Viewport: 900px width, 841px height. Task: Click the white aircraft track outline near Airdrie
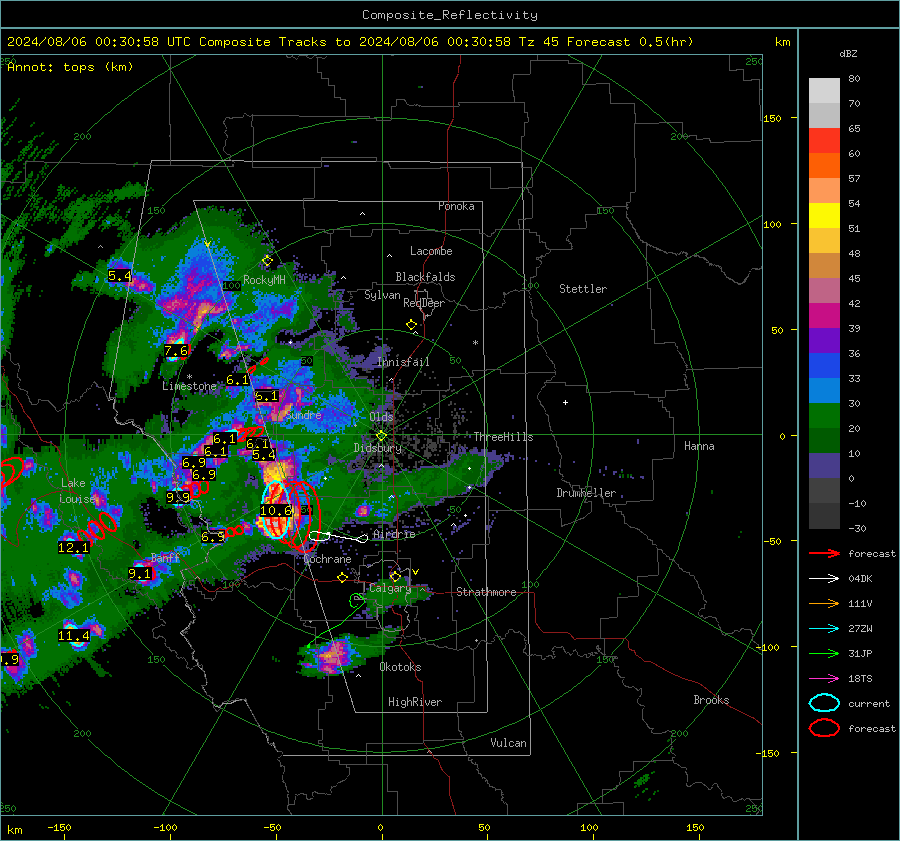pos(339,537)
